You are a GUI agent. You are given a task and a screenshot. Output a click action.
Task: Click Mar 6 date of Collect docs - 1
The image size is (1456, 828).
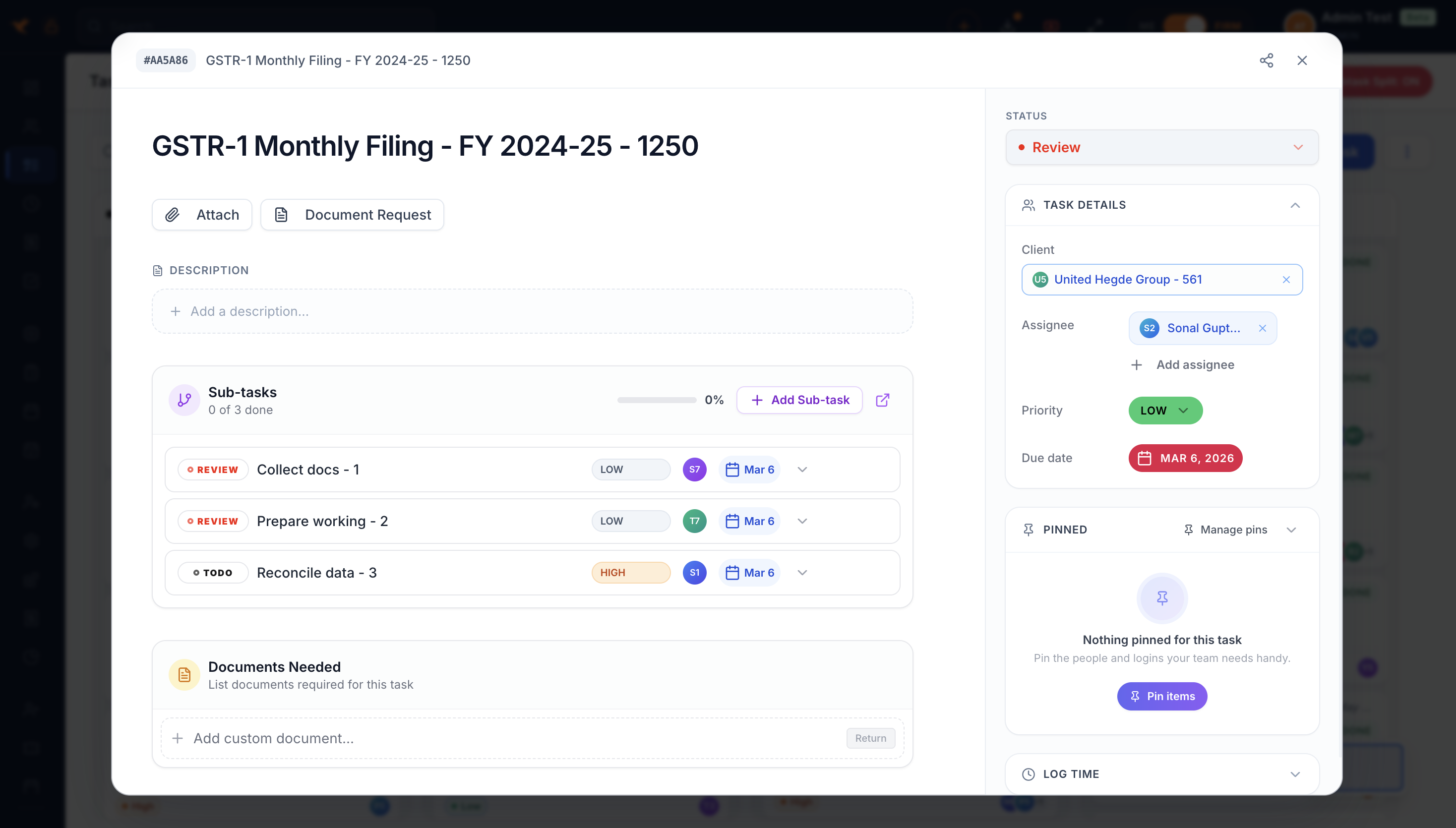click(x=750, y=470)
